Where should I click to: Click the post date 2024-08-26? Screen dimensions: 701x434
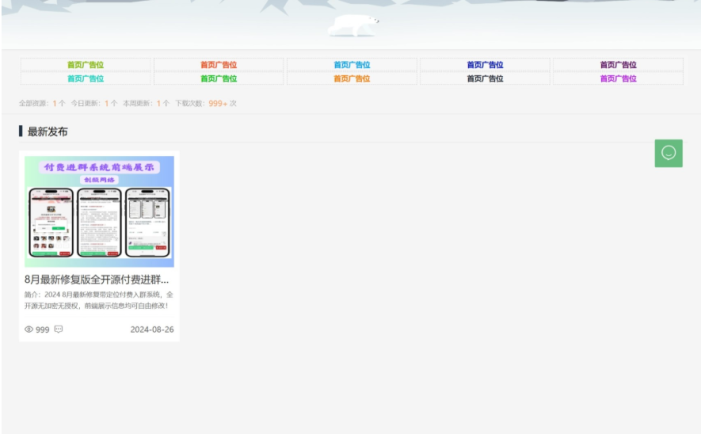tap(151, 329)
